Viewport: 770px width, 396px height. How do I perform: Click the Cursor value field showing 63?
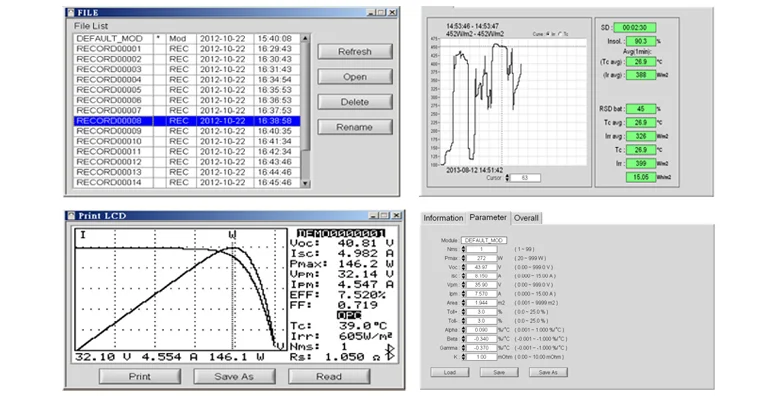point(525,178)
